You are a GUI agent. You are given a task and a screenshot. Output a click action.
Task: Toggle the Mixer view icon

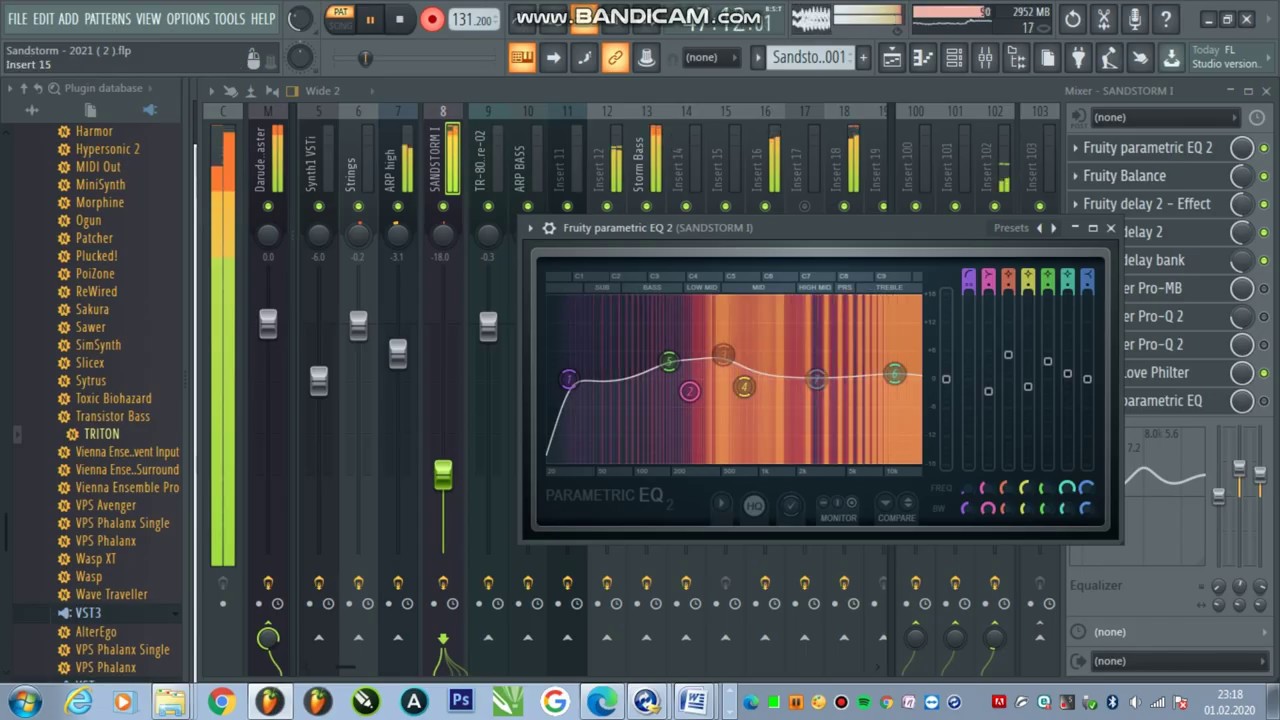click(985, 58)
